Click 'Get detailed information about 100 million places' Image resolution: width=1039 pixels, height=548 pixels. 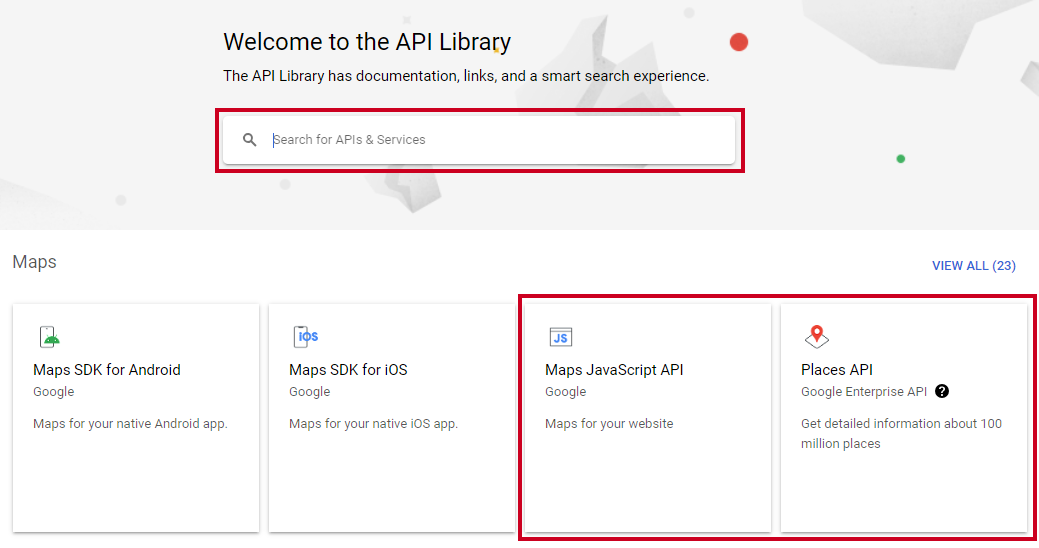tap(901, 433)
